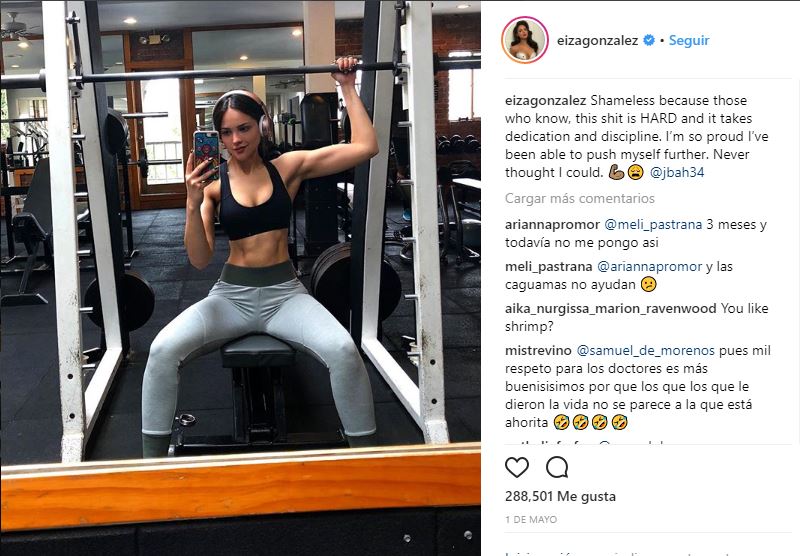Open commenter mistrevino's profile

point(538,350)
